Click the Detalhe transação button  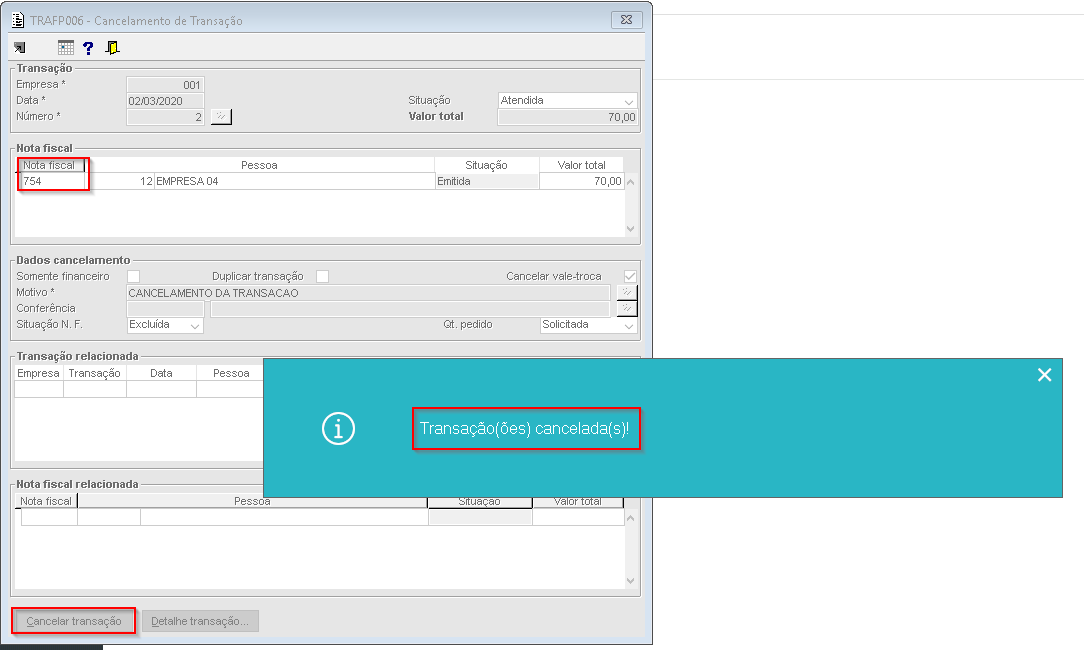click(200, 621)
